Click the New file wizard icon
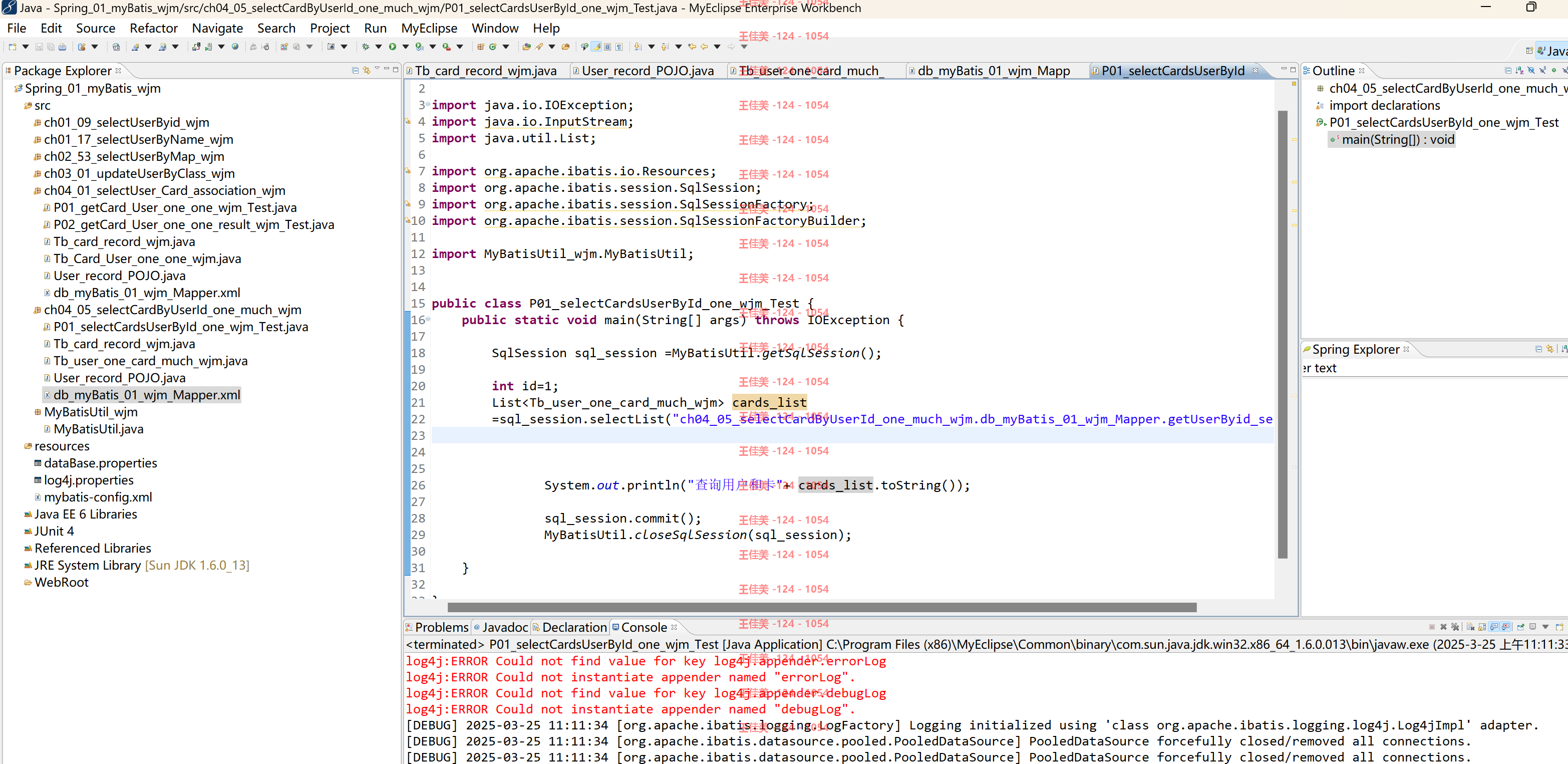The height and width of the screenshot is (764, 1568). [x=12, y=47]
